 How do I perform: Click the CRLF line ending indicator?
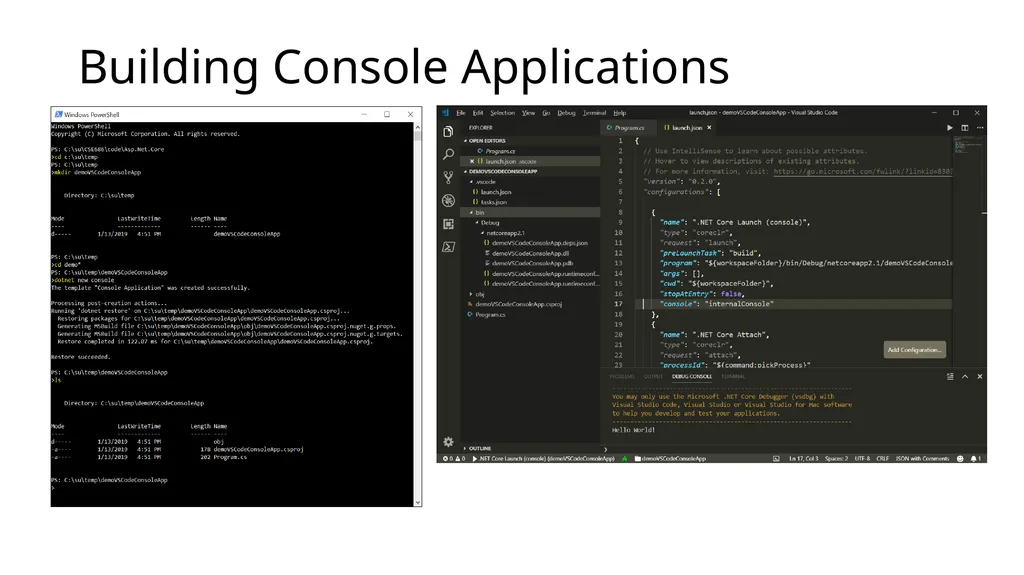point(882,459)
